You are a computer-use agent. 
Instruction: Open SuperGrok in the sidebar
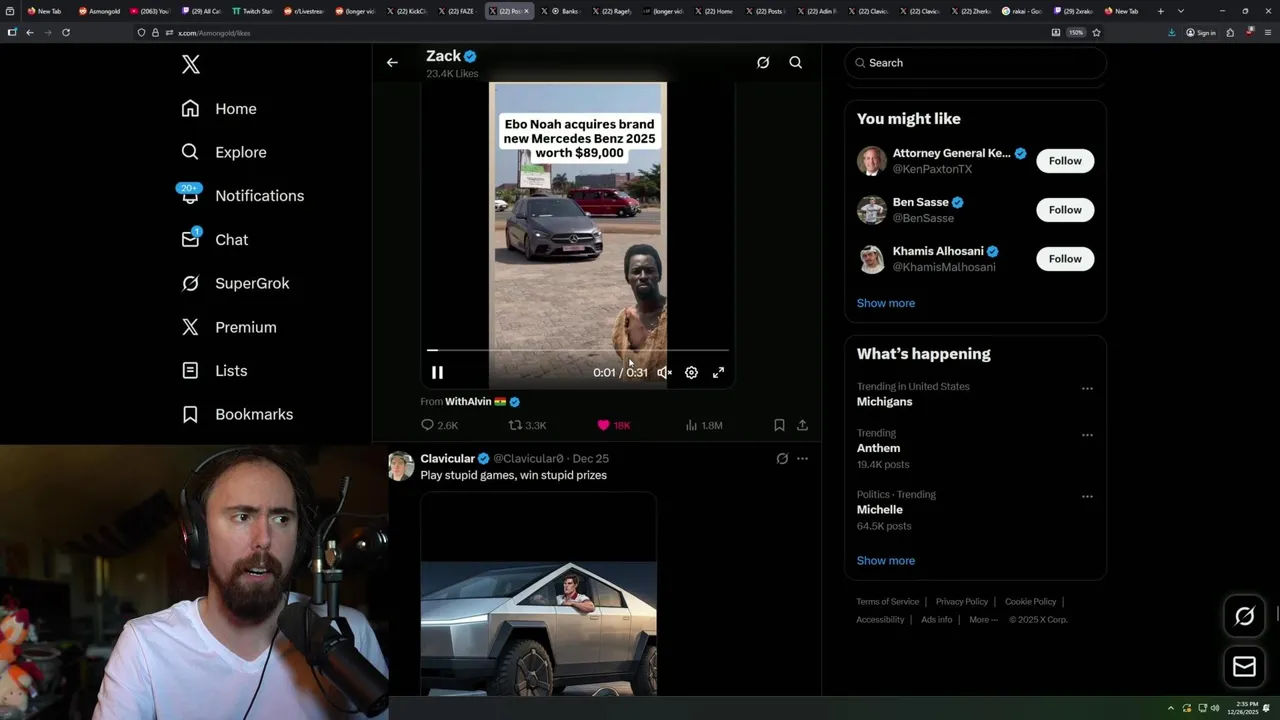click(235, 283)
